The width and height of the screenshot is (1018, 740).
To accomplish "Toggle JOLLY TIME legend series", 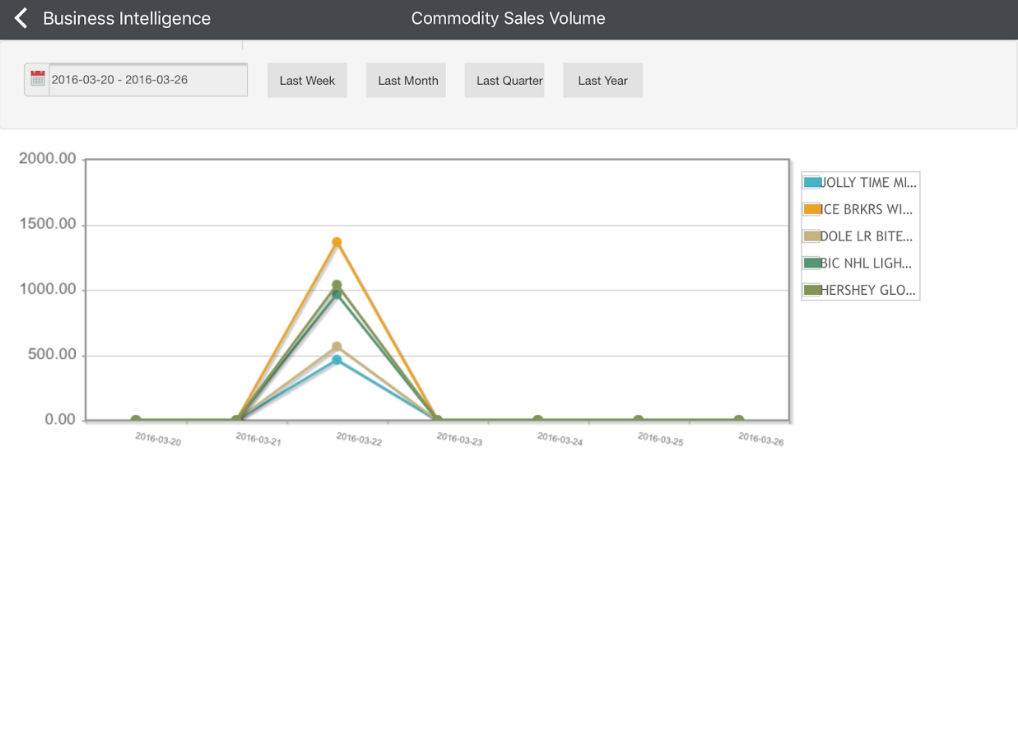I will point(868,182).
